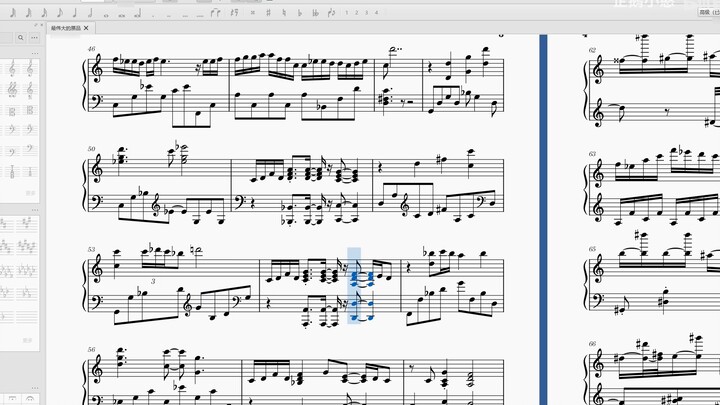Apply double sharp accidental
The image size is (720, 405).
tap(253, 13)
